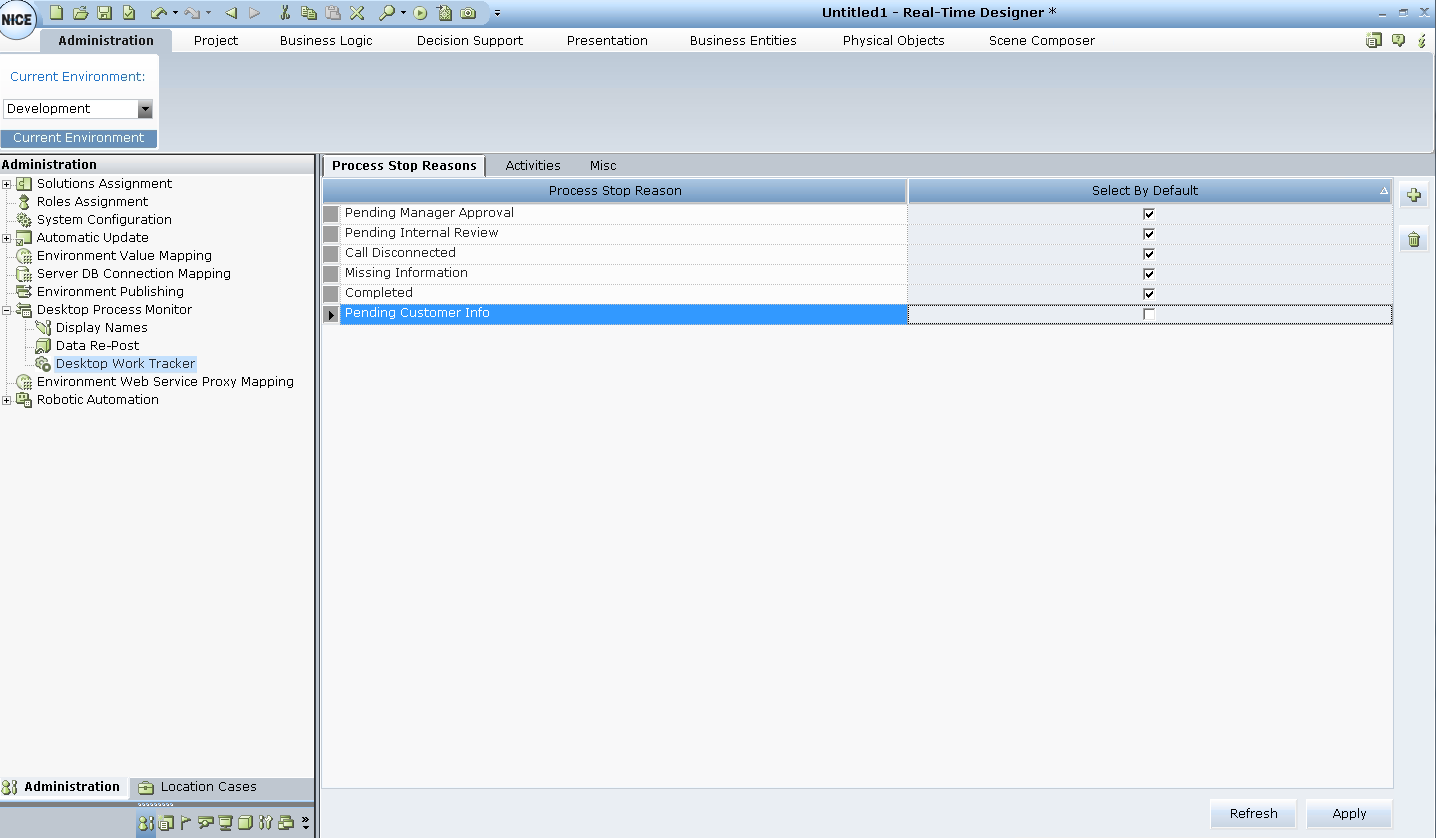Collapse the Desktop Process Monitor node
Screen dimensions: 1436x838
7,310
